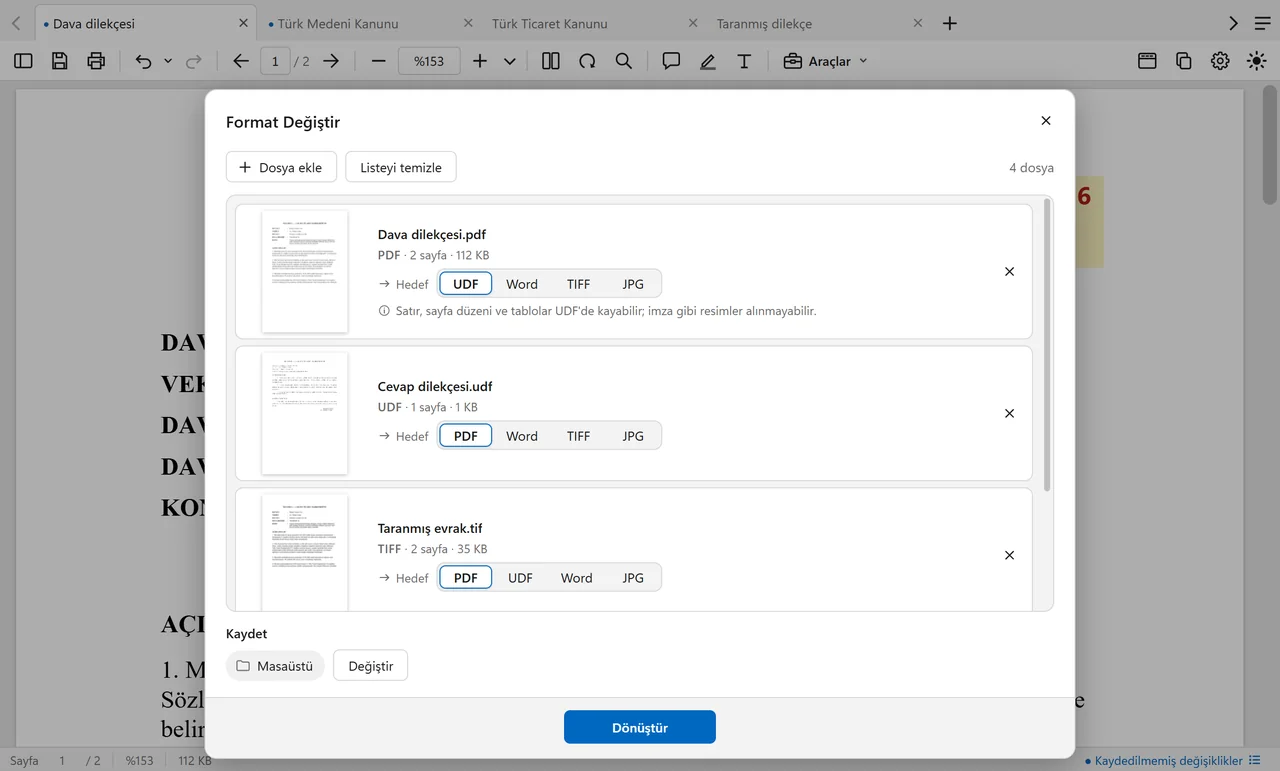The width and height of the screenshot is (1280, 771).
Task: Switch to Taranmış dilekçe tab
Action: point(820,23)
